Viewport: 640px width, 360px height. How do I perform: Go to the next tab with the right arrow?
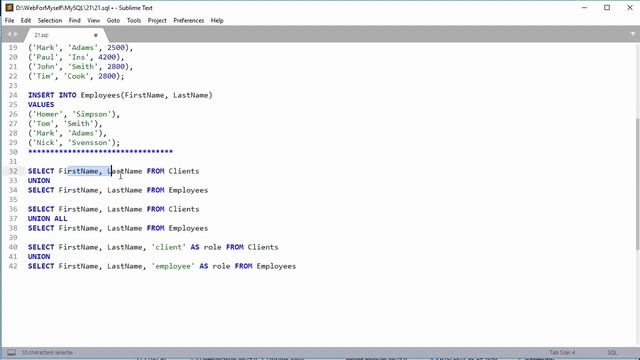(x=16, y=34)
